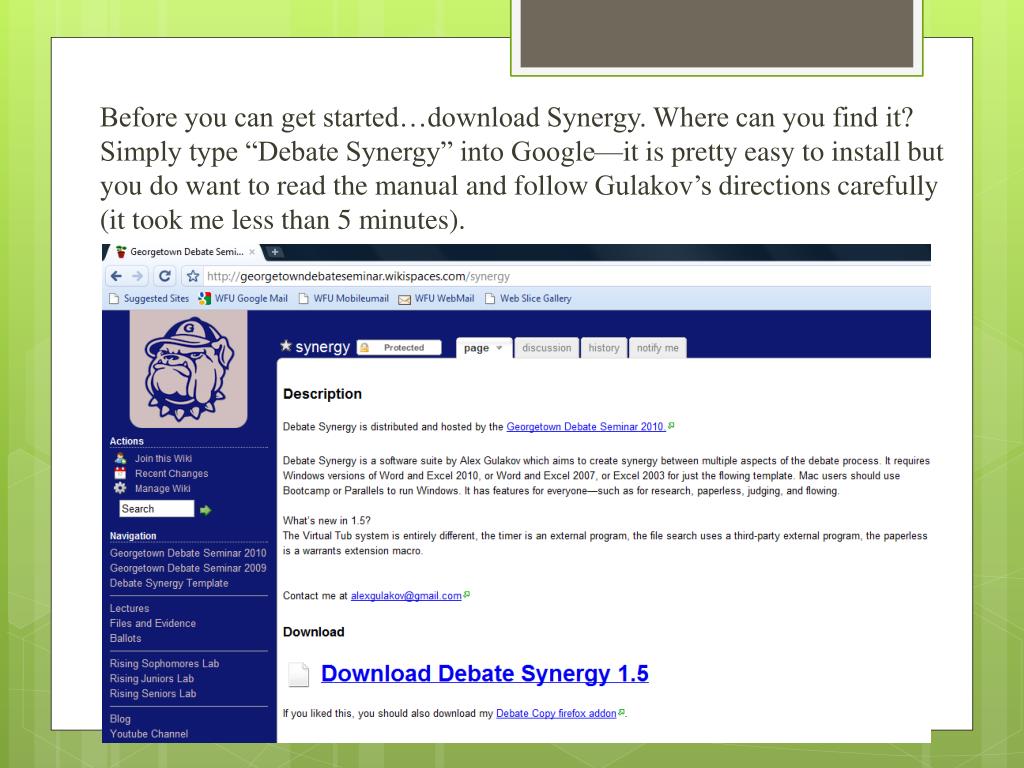
Task: Click Join this Wiki action
Action: [163, 458]
